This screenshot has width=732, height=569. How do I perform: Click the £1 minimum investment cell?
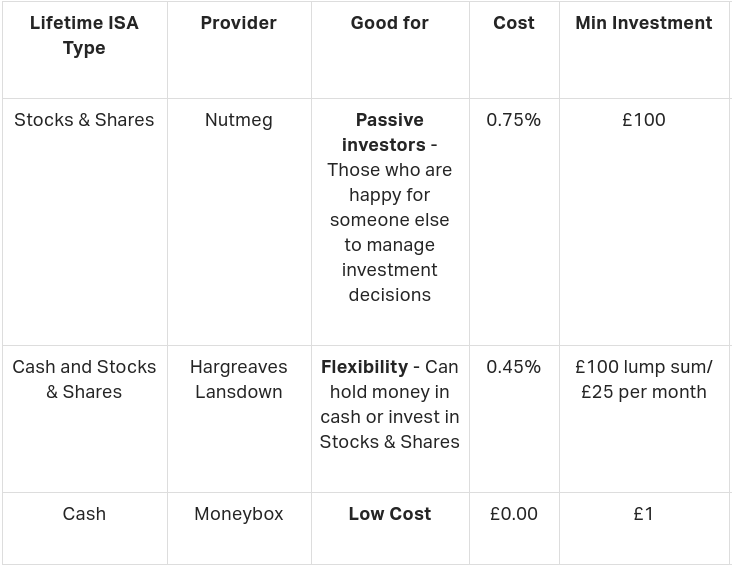tap(644, 514)
